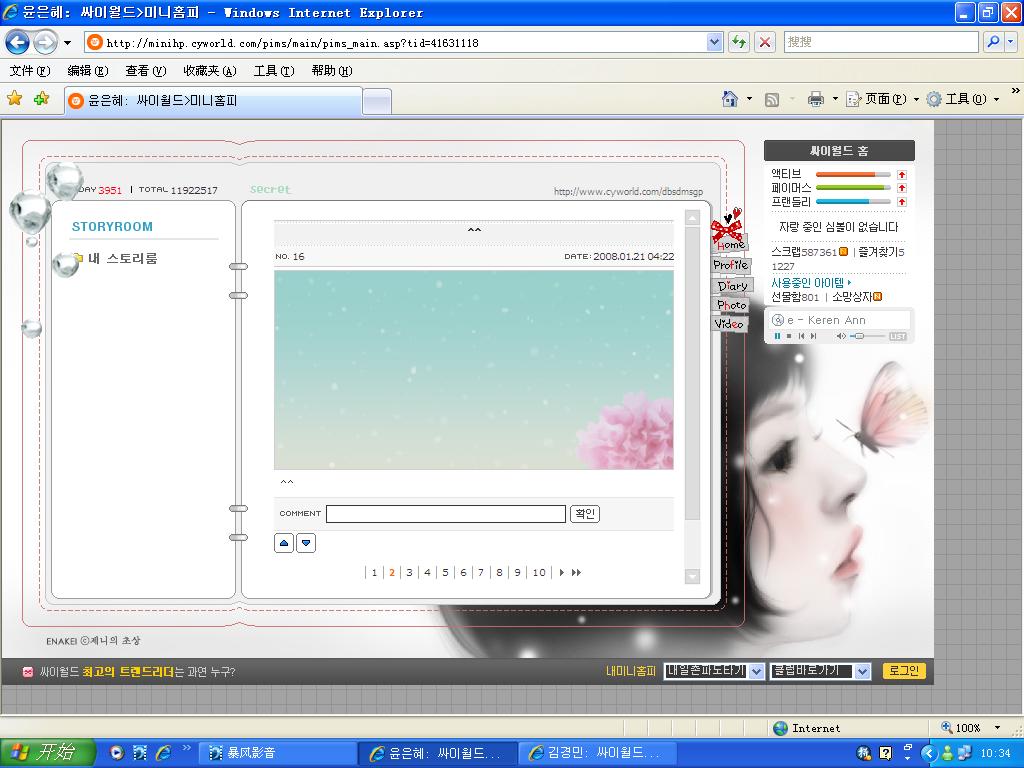Open the 查看(V) menu
The image size is (1024, 768).
pyautogui.click(x=146, y=71)
